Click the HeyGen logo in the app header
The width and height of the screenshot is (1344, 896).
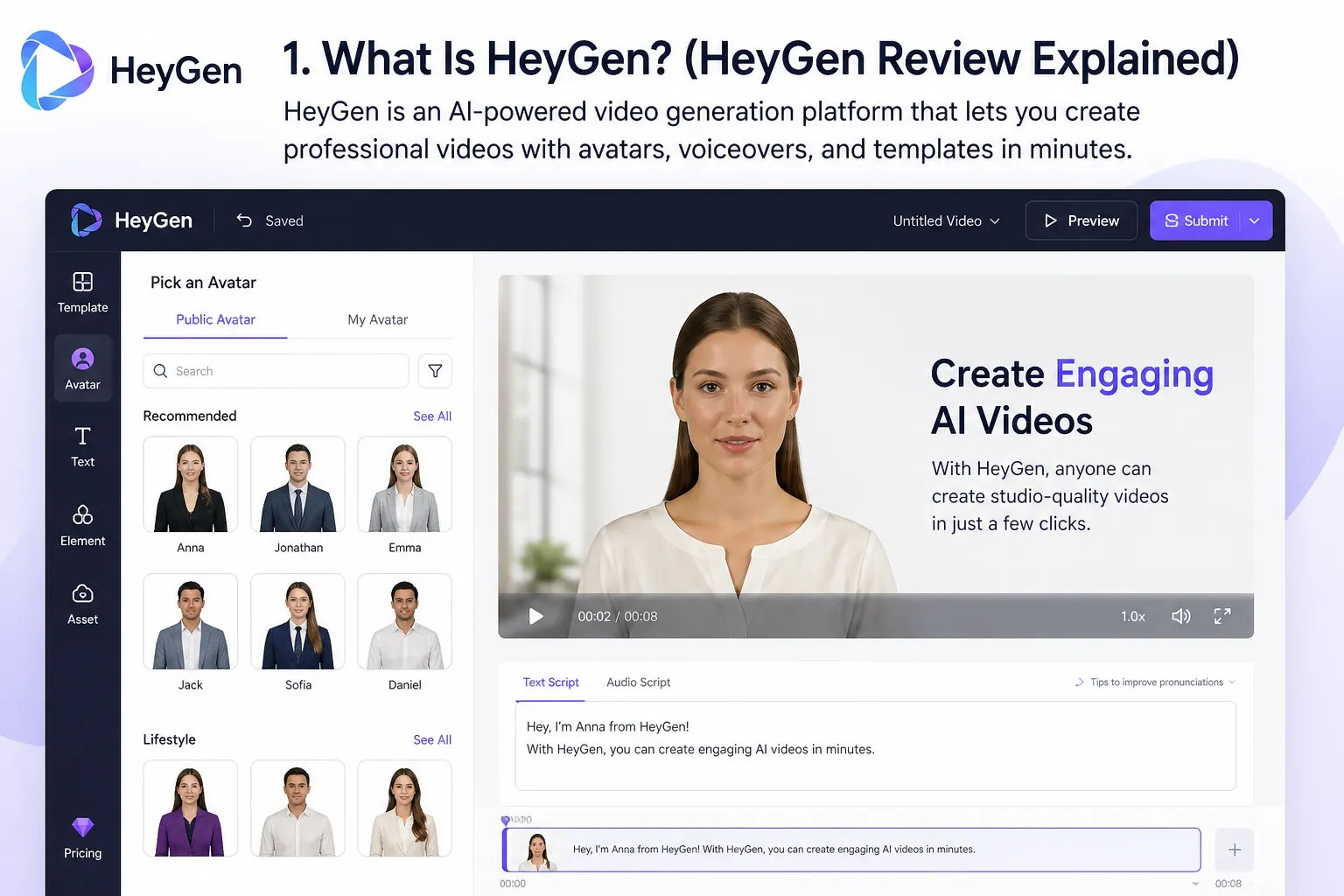coord(131,220)
